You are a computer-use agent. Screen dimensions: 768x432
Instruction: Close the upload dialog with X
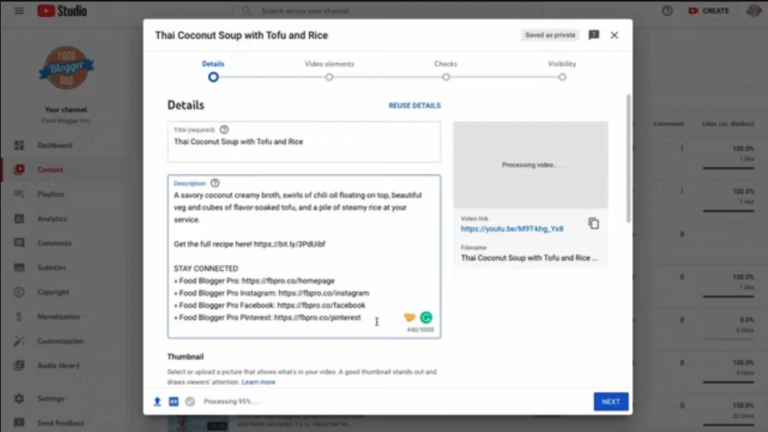[614, 35]
